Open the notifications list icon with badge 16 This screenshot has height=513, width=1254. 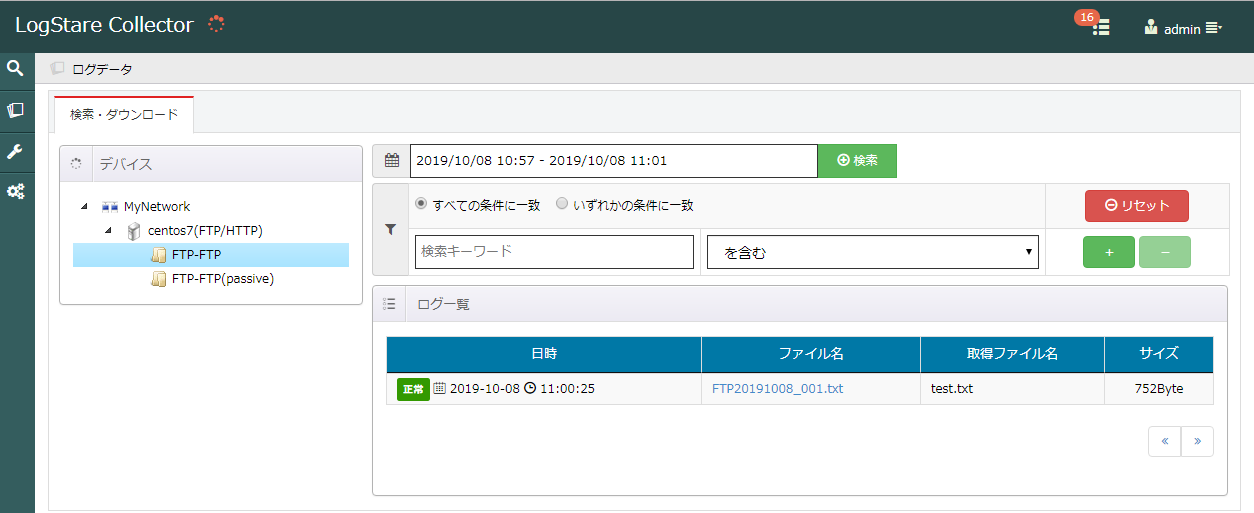tap(1101, 28)
